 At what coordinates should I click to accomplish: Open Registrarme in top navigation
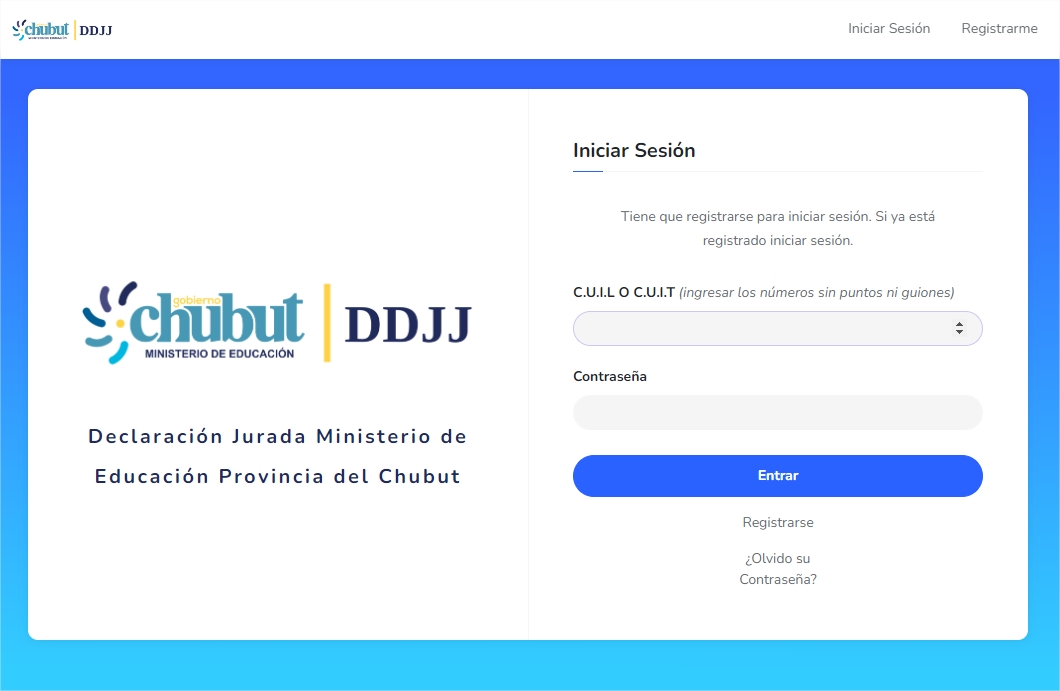tap(999, 28)
